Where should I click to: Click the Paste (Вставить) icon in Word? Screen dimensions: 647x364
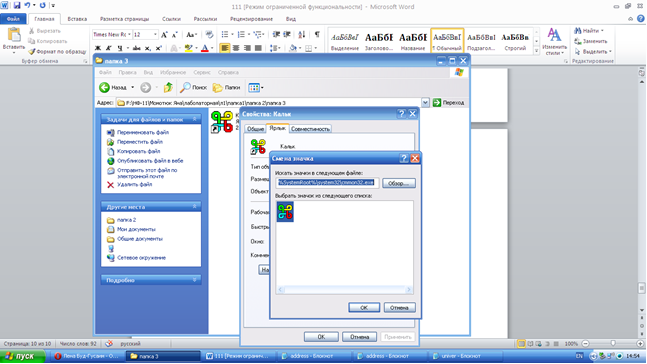[x=14, y=35]
